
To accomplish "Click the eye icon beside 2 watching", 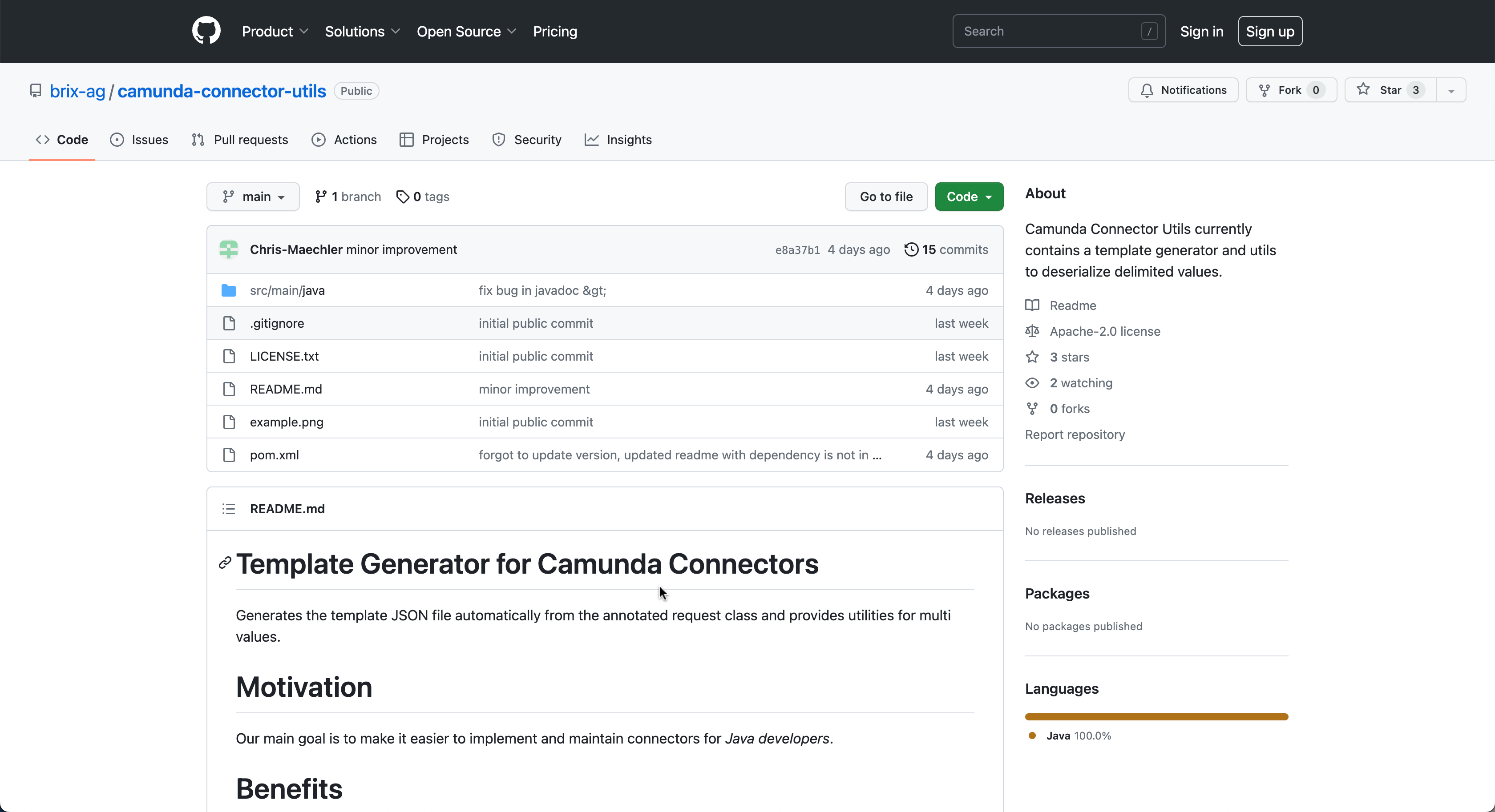I will 1032,383.
